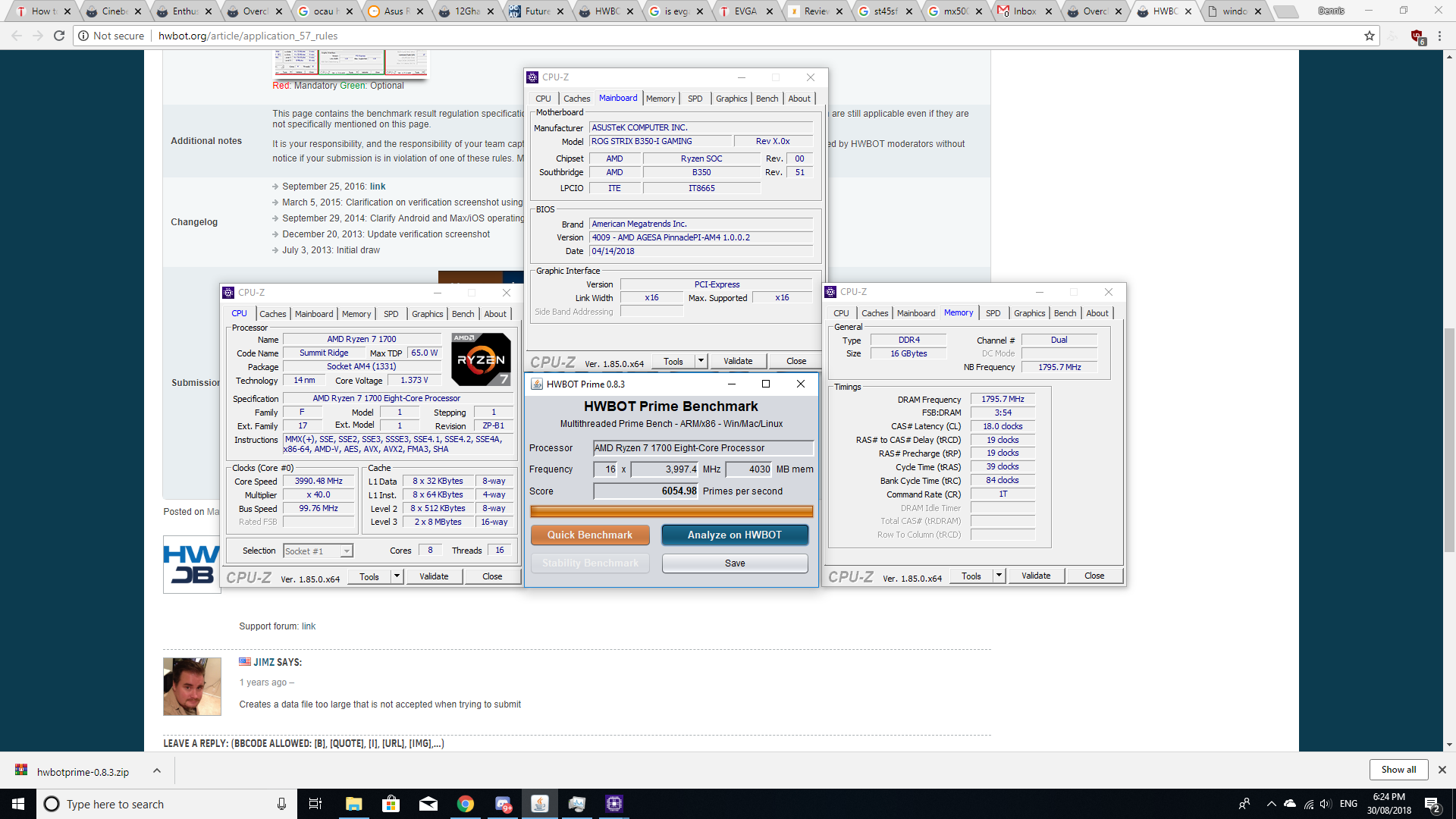Open SPD tab in Mainboard CPU-Z window
Viewport: 1456px width, 819px height.
[x=695, y=99]
